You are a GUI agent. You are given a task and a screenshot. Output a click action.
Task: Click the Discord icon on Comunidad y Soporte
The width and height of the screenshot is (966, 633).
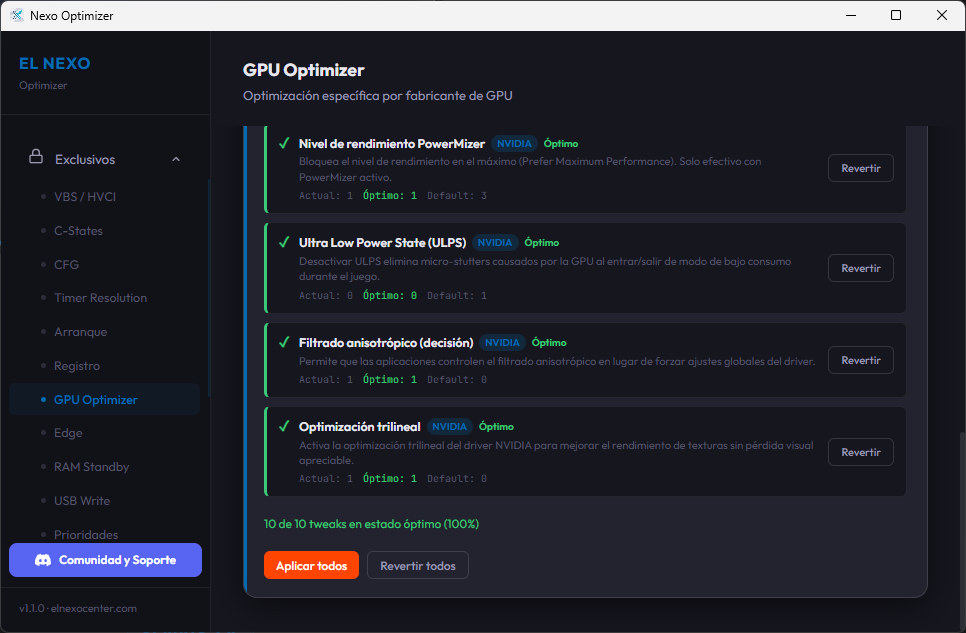coord(41,560)
